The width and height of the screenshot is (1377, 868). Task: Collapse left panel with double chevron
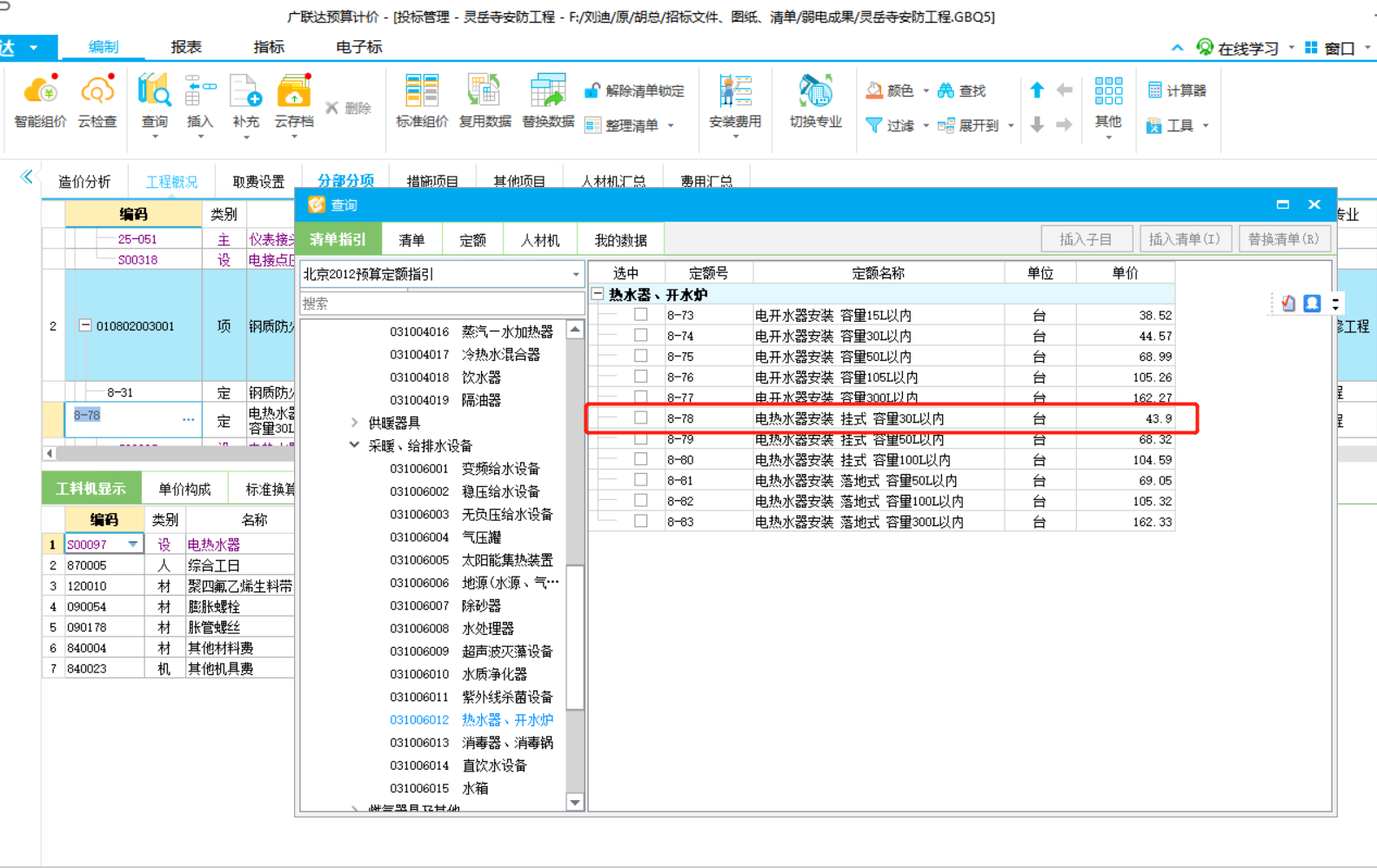coord(26,177)
